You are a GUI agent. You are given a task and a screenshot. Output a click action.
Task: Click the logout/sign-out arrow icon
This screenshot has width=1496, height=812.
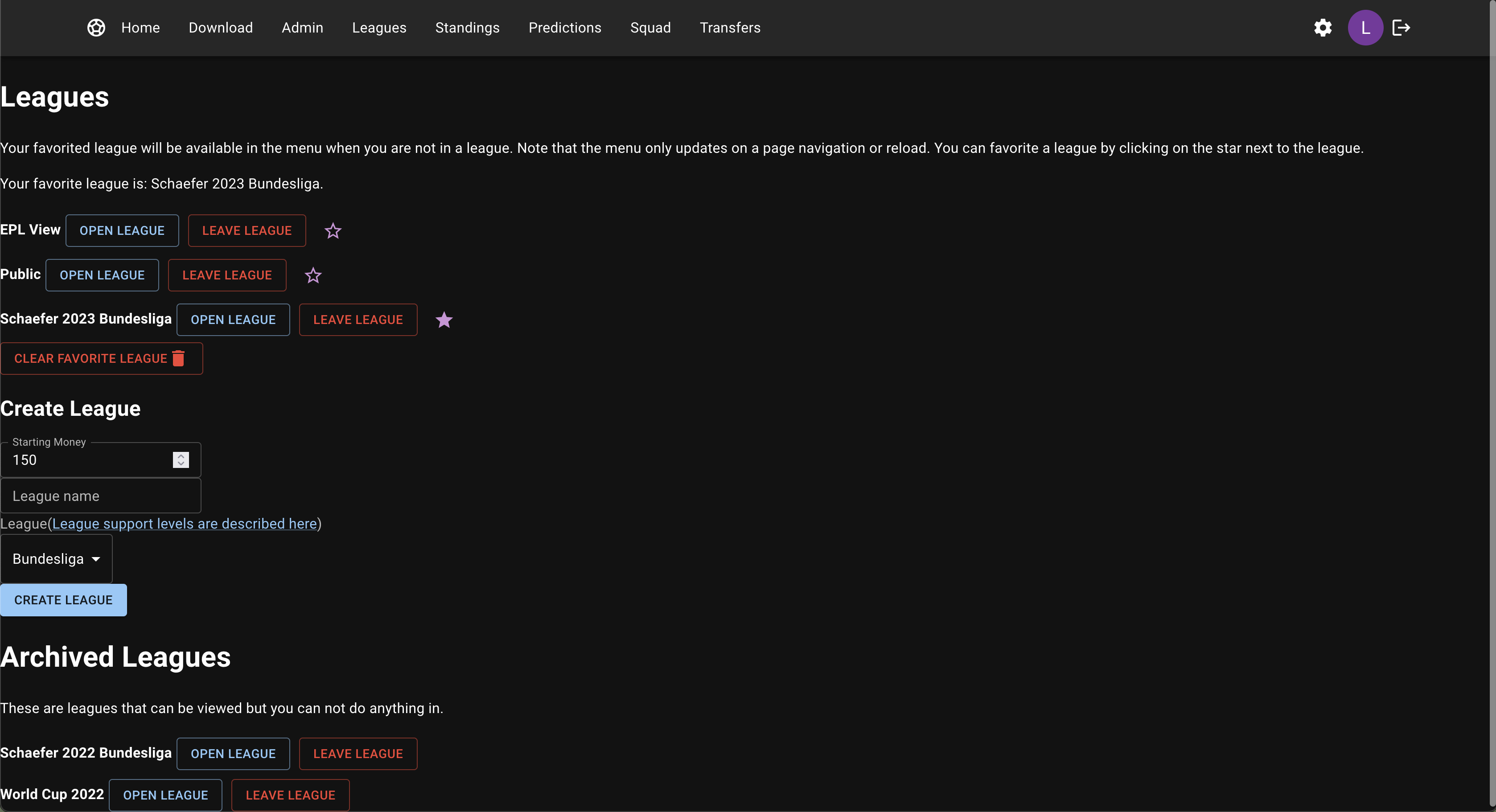click(1400, 27)
